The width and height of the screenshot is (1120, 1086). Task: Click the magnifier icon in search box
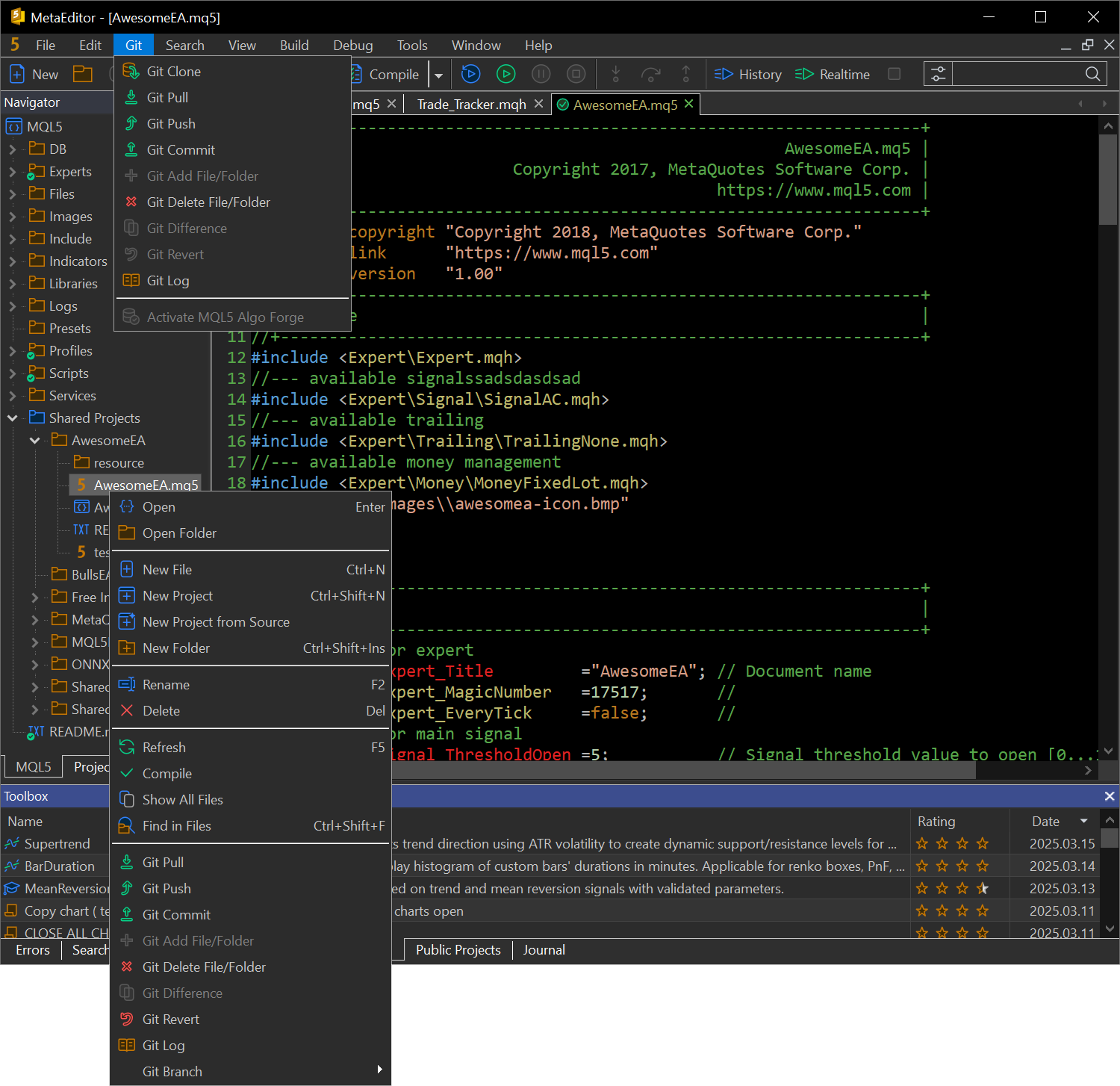click(1092, 74)
